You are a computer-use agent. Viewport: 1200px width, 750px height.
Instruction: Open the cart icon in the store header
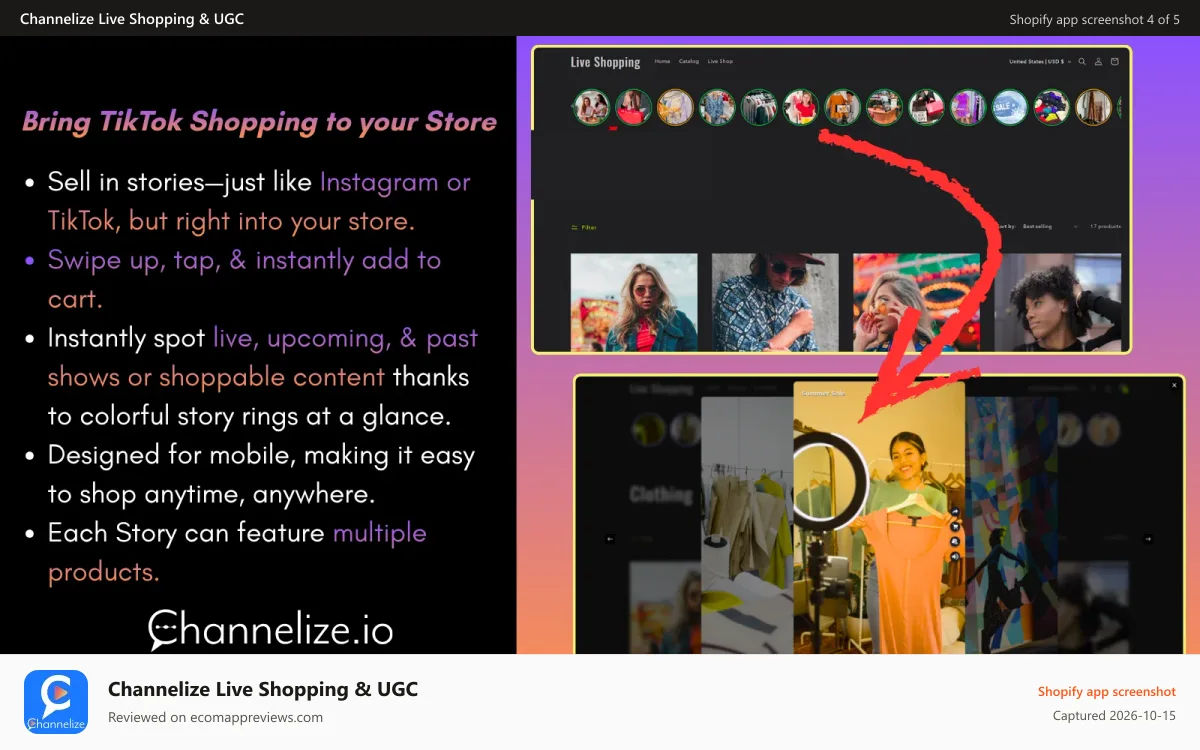[x=1115, y=61]
